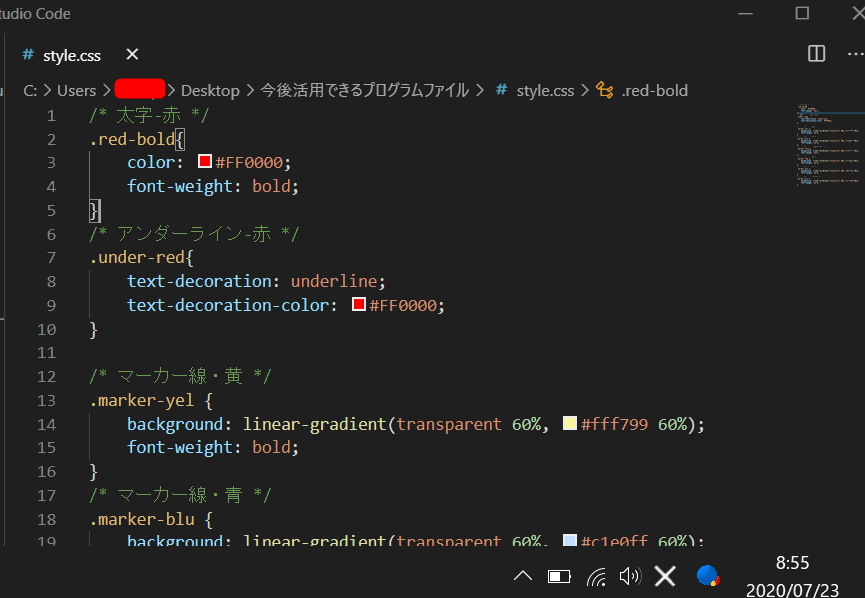Click the battery status tray icon
Screen dimensions: 865x598
tap(559, 577)
